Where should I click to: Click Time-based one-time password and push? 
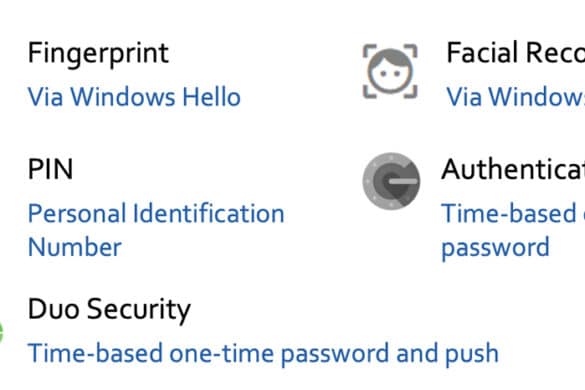263,354
